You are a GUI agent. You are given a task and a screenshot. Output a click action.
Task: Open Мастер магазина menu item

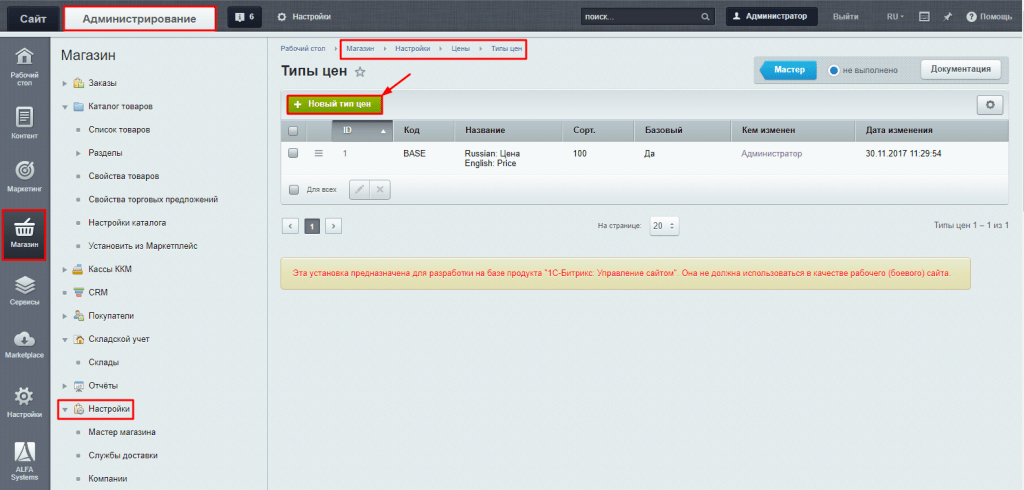121,432
